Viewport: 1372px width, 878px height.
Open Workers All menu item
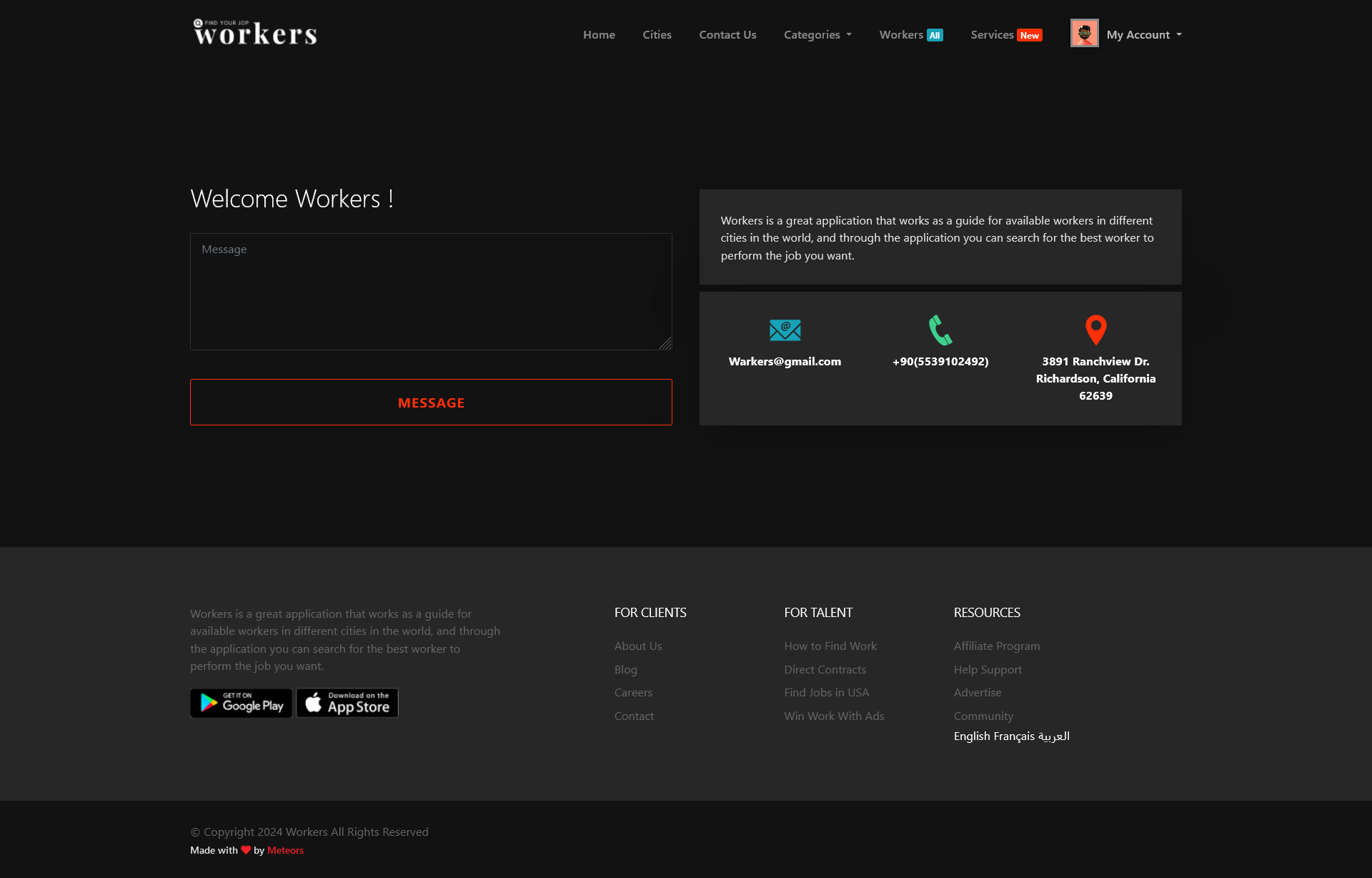pos(910,34)
